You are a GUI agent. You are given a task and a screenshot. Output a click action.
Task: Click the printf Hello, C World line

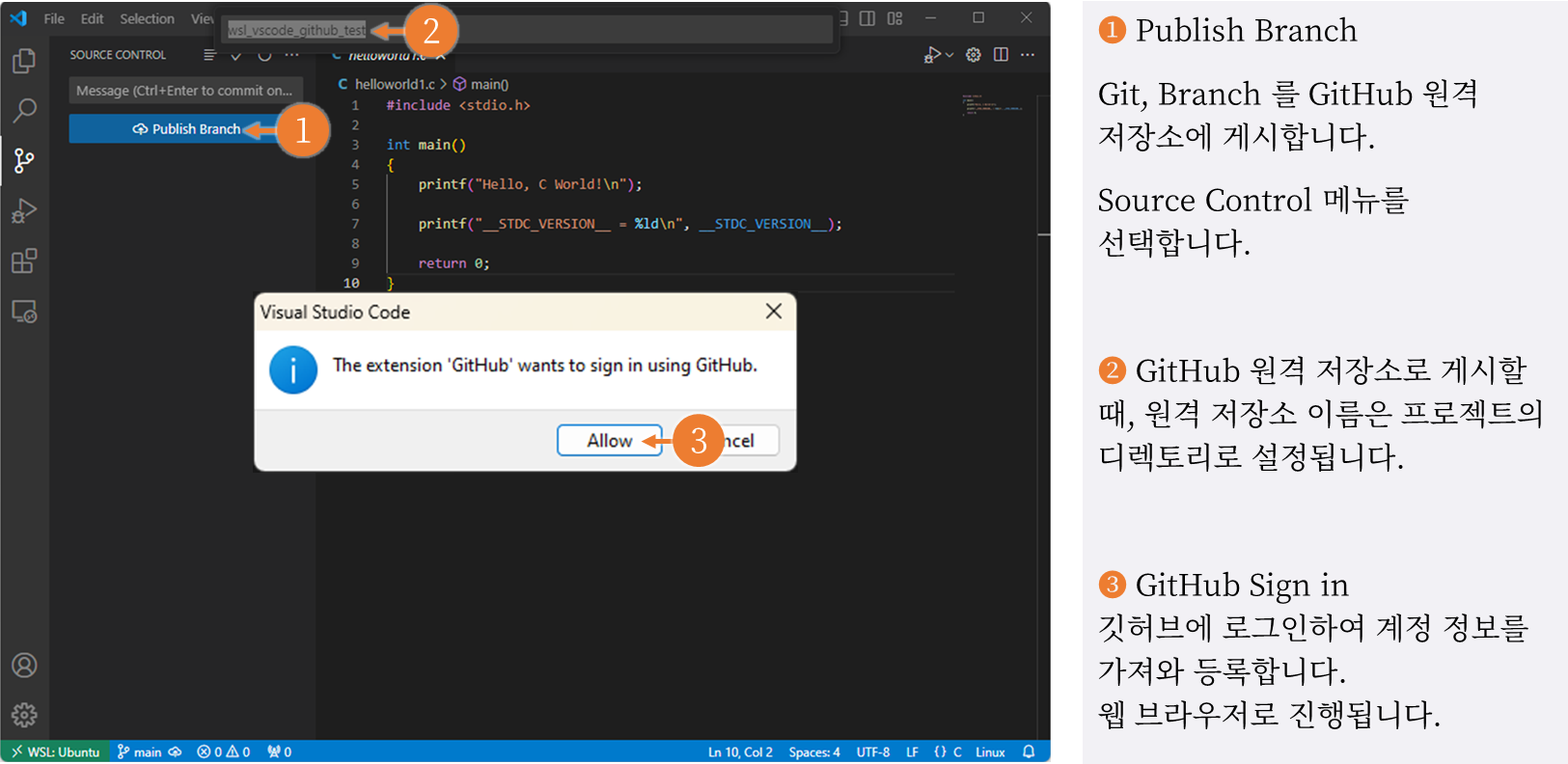(x=530, y=184)
